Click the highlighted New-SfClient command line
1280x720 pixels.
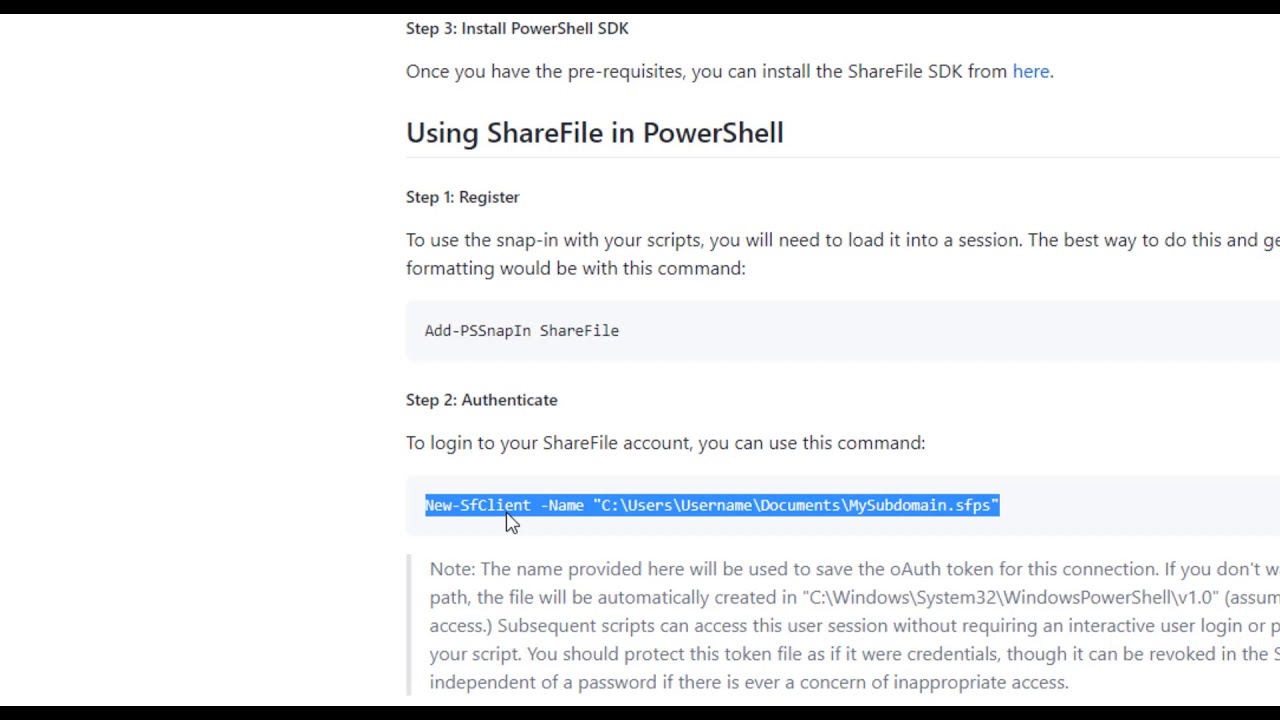pos(712,505)
